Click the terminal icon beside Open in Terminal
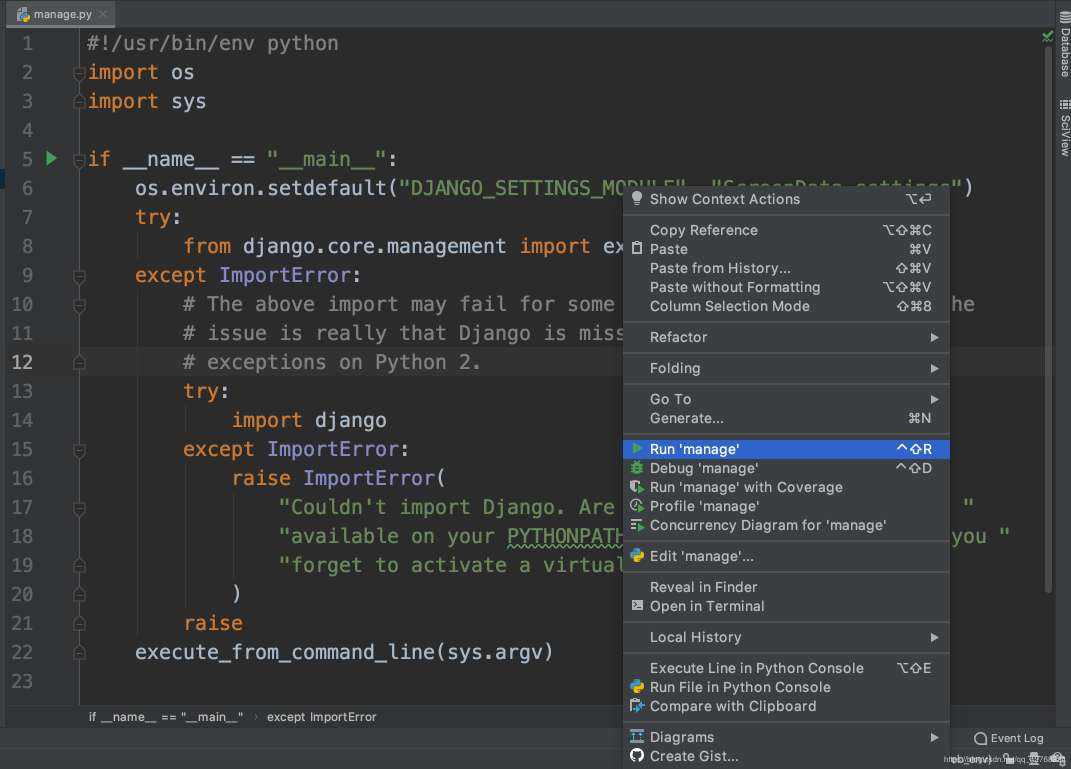The image size is (1071, 769). [637, 606]
